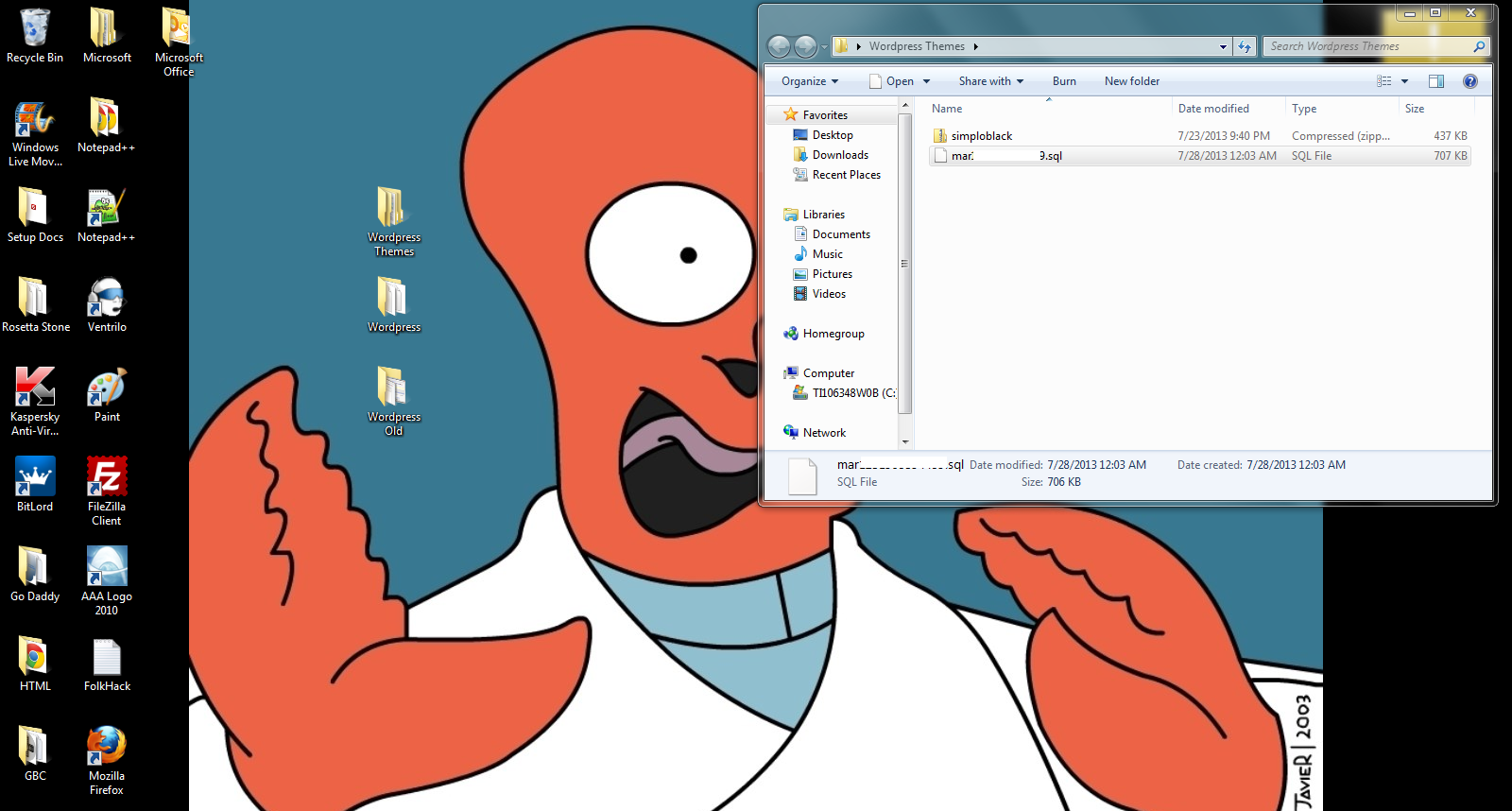Refresh the Wordpress Themes folder view

pos(1245,46)
